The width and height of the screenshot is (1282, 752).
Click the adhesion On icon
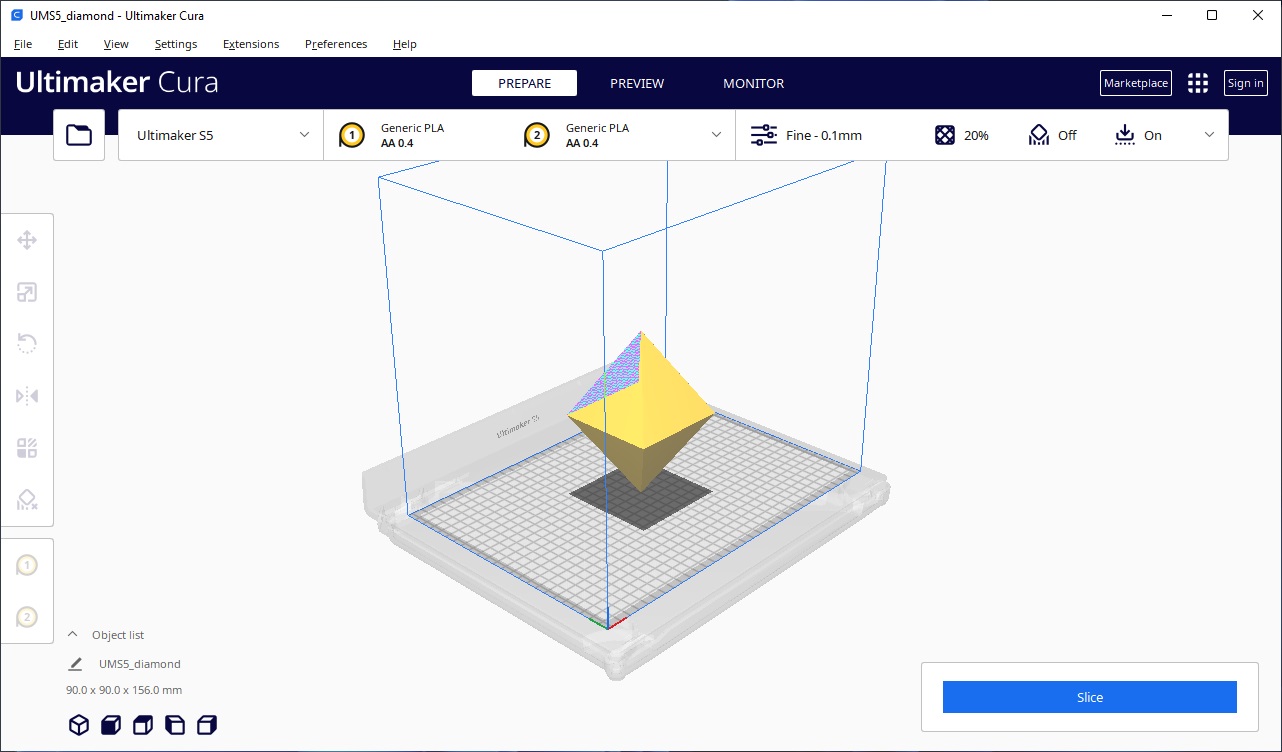[1125, 135]
